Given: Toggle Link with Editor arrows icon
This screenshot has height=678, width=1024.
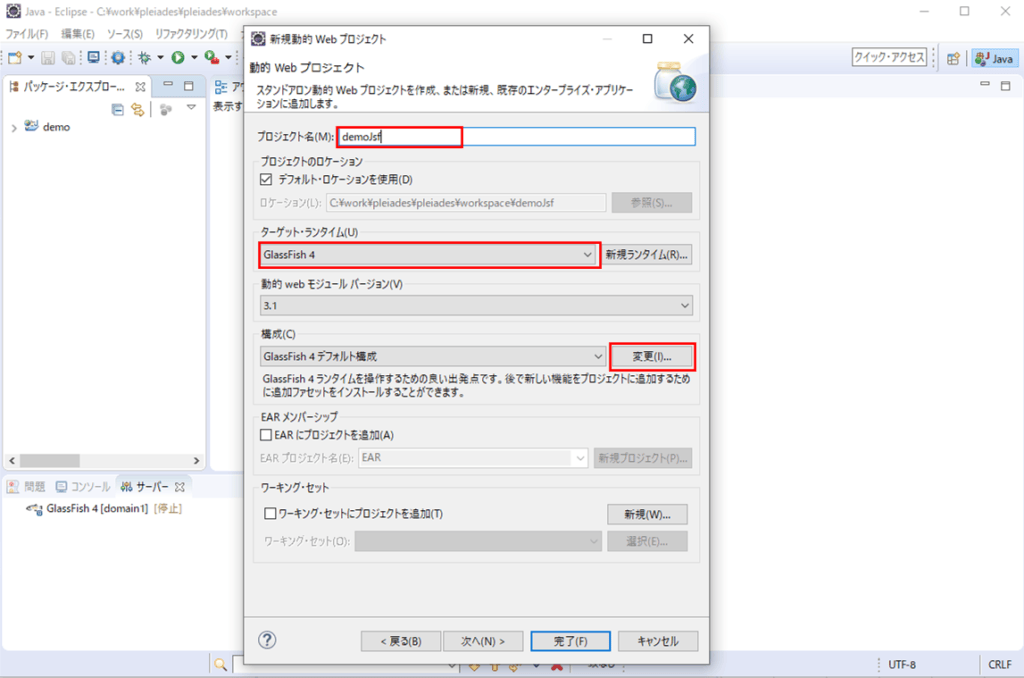Looking at the screenshot, I should point(138,110).
